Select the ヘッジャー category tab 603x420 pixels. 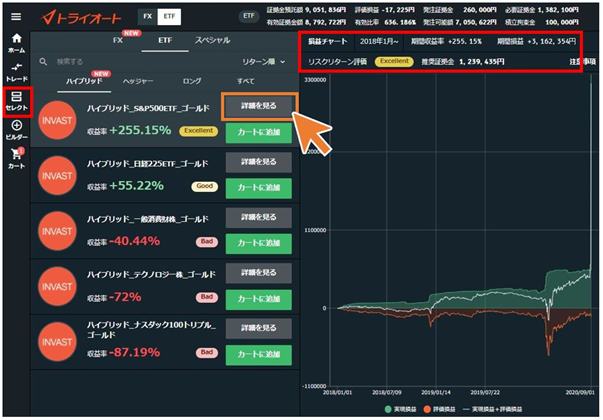138,81
